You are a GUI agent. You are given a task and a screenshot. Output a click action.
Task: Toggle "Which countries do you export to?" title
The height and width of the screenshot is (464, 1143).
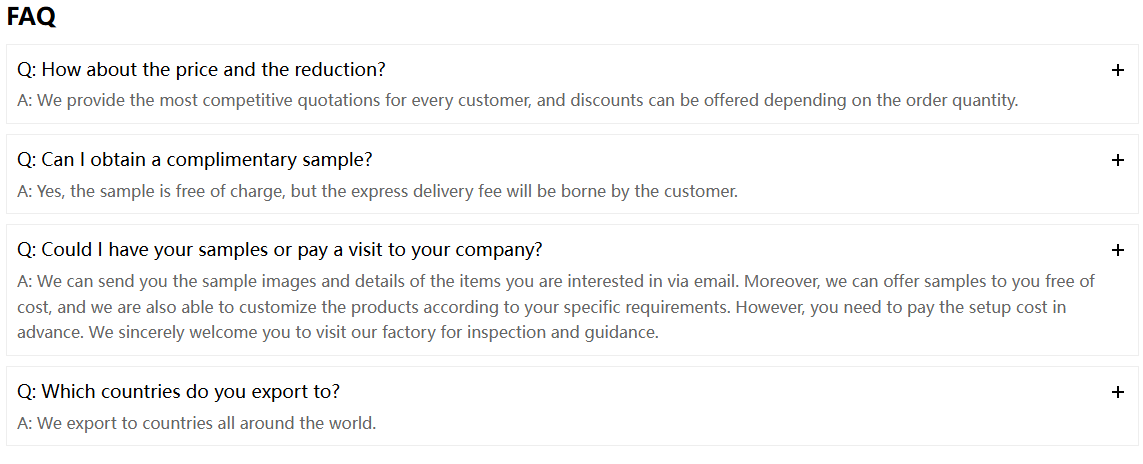(179, 392)
